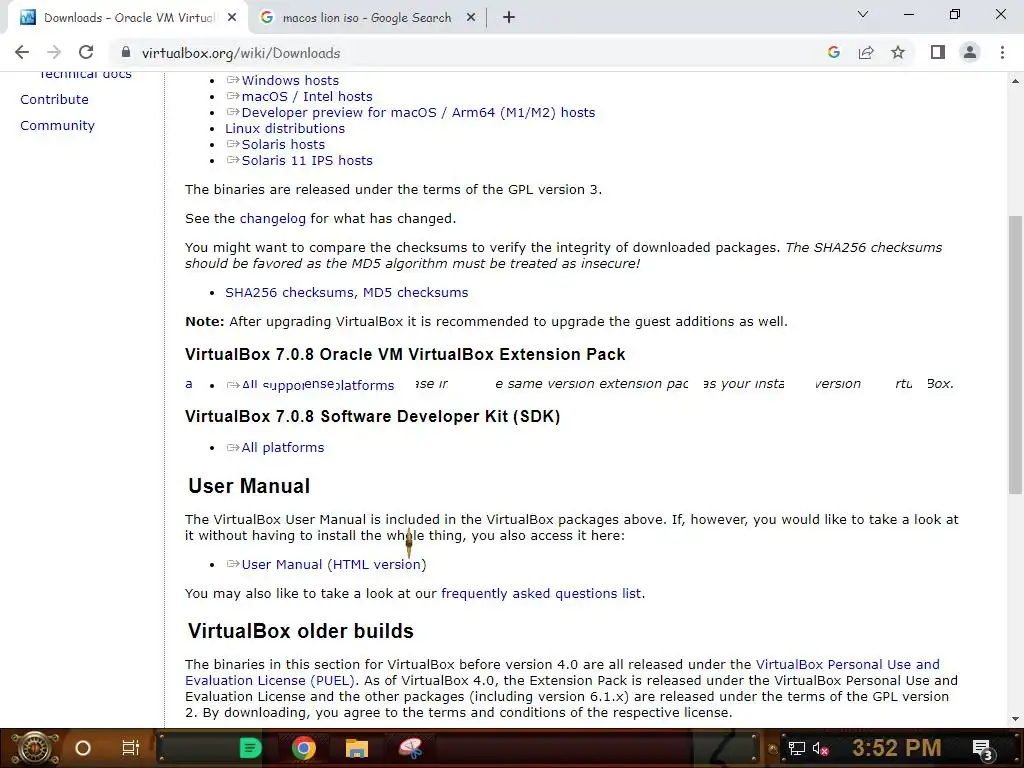Open the Start menu steampunk button
The height and width of the screenshot is (768, 1024).
pyautogui.click(x=35, y=748)
